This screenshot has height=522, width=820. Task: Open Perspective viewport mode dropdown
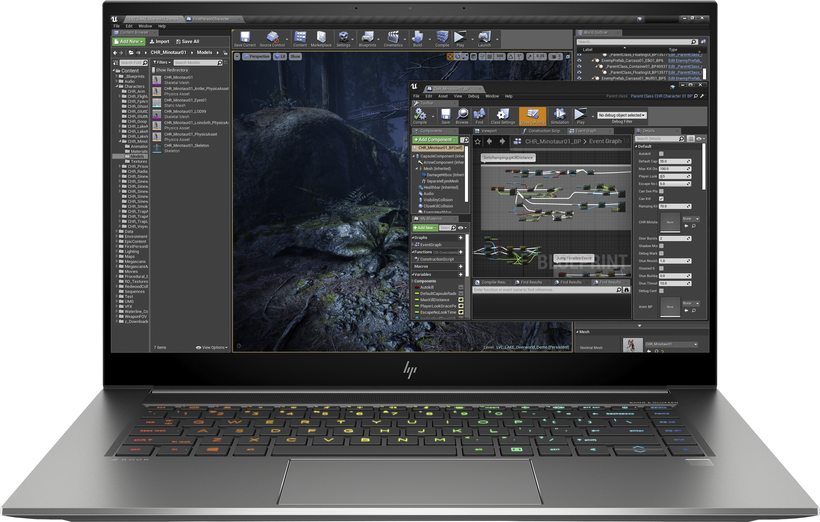pos(256,56)
